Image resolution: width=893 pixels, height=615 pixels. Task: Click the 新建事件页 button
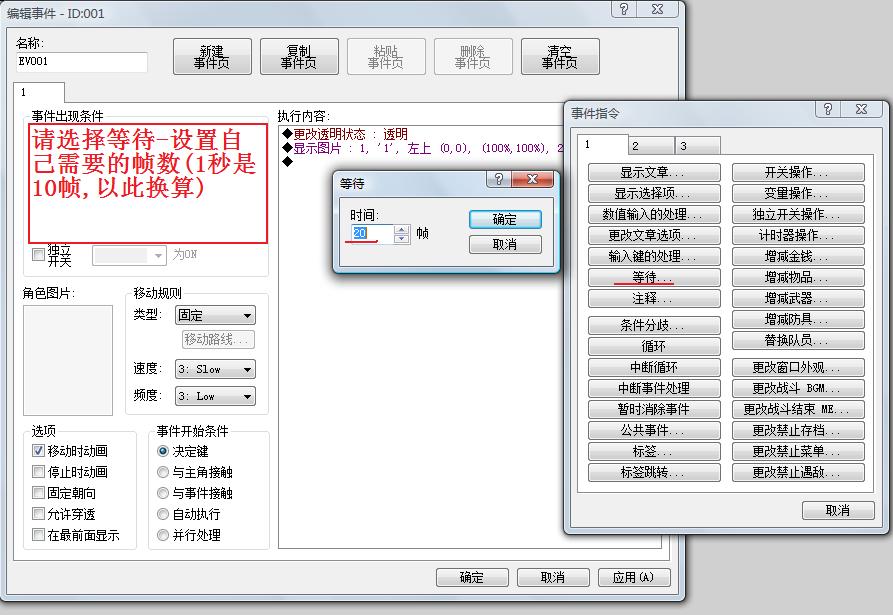212,57
